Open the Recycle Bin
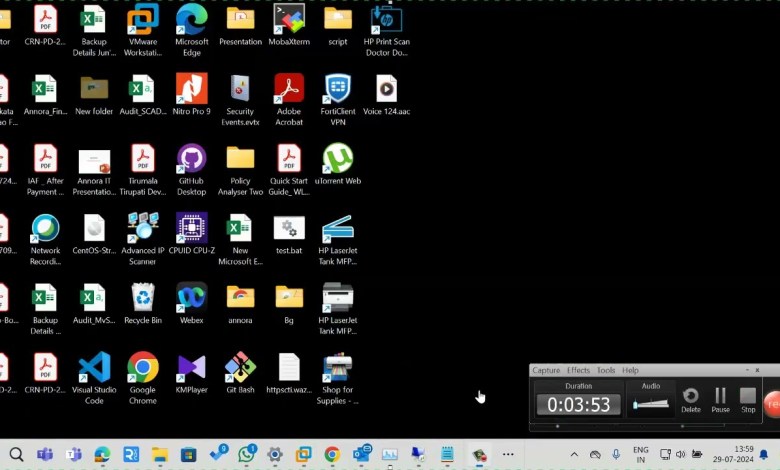Image resolution: width=780 pixels, height=470 pixels. (143, 303)
